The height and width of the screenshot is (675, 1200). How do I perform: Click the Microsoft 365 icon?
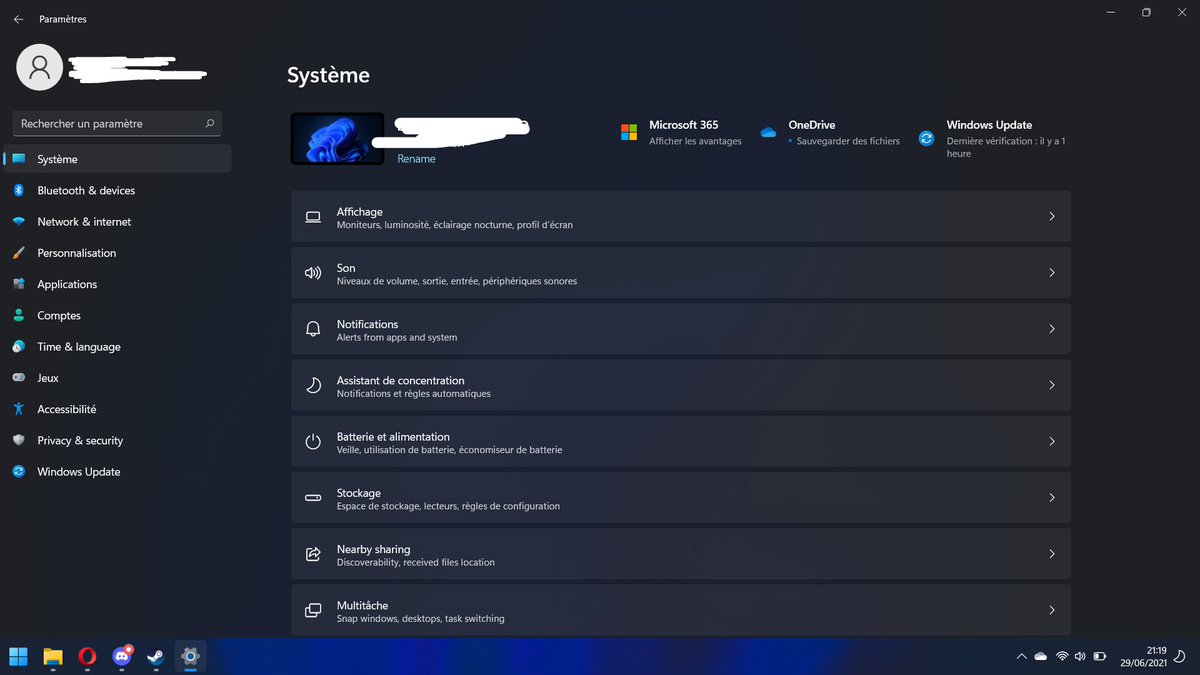tap(629, 131)
